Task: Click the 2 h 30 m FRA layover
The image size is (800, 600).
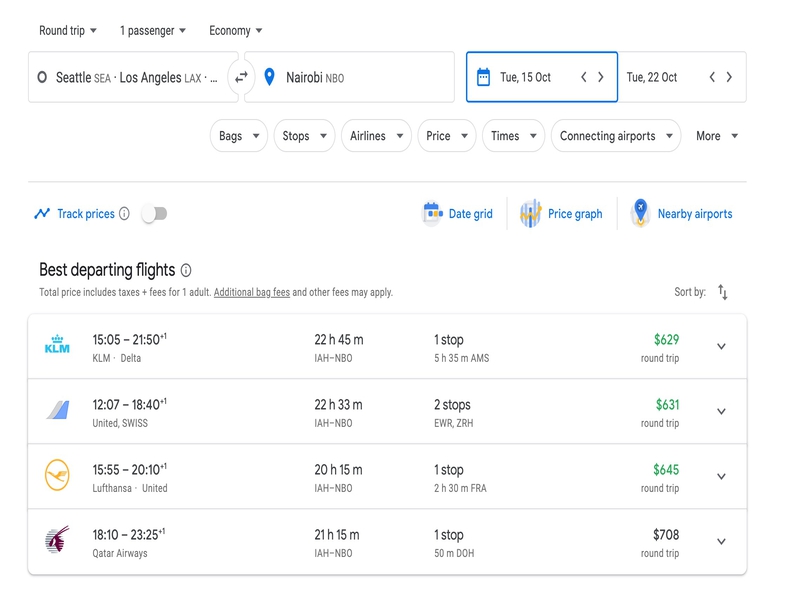Action: pos(460,488)
